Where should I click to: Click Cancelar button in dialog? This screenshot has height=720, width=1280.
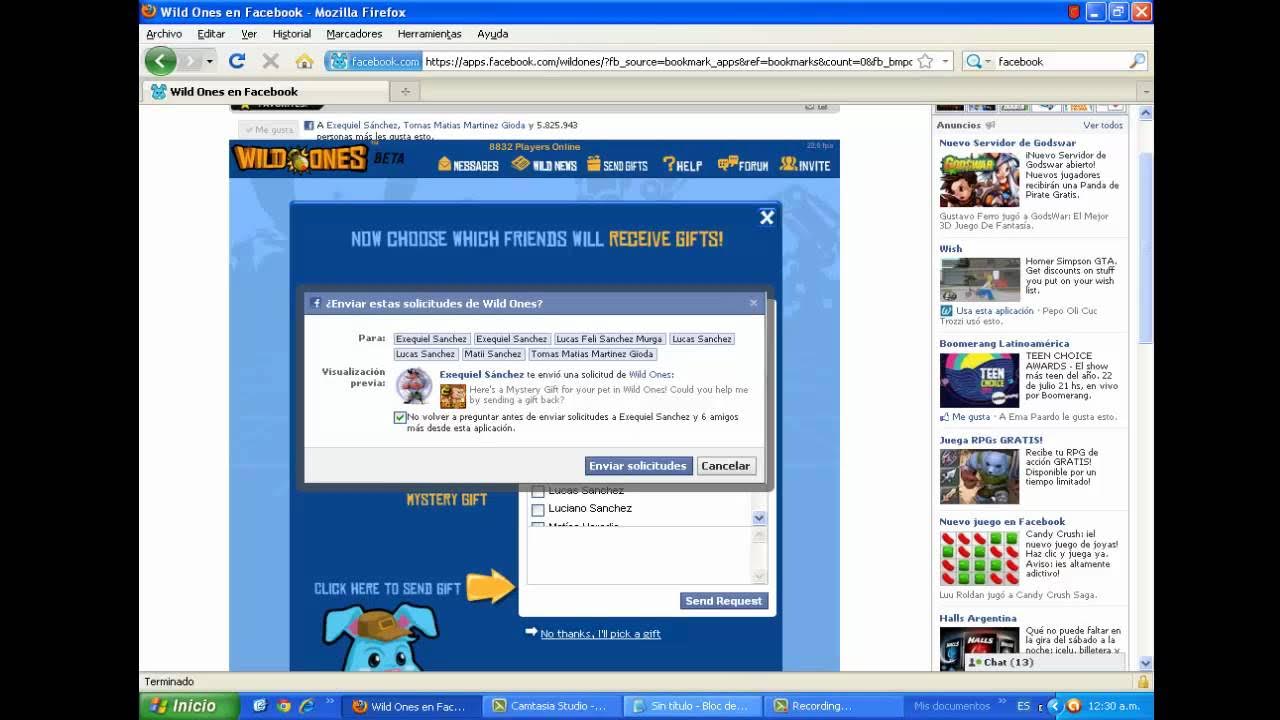click(x=725, y=466)
